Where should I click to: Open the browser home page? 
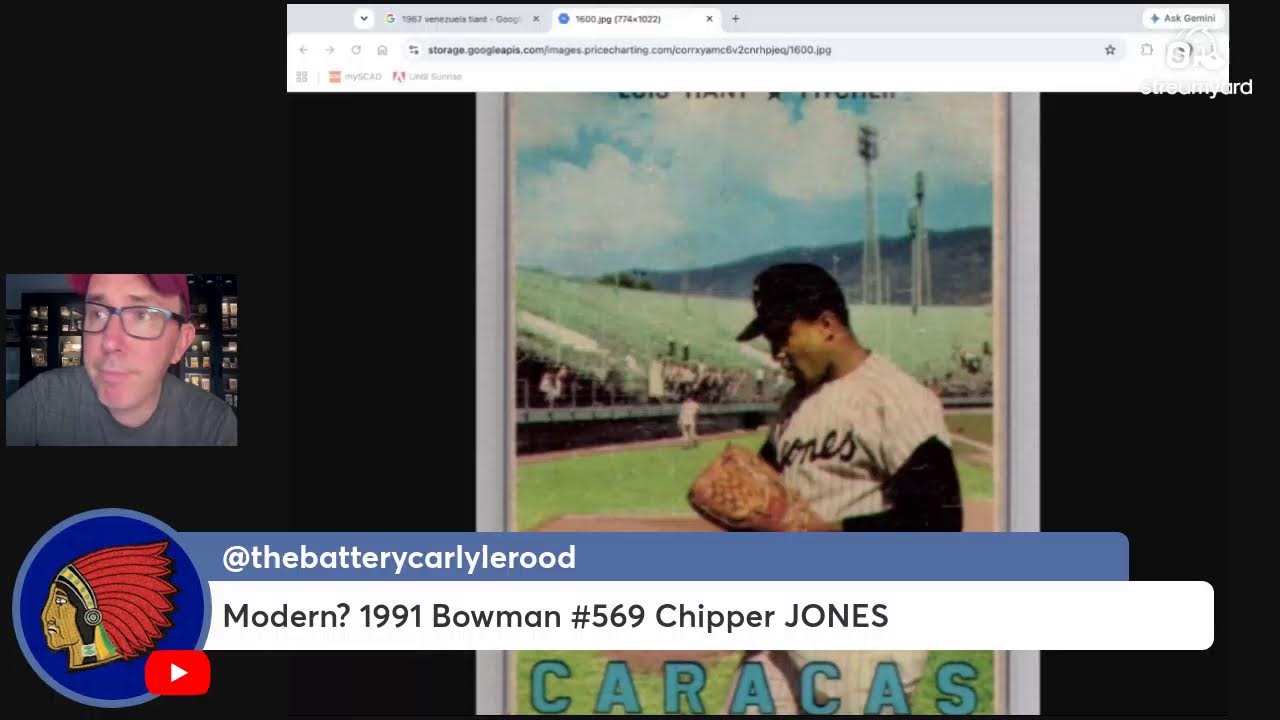[382, 49]
